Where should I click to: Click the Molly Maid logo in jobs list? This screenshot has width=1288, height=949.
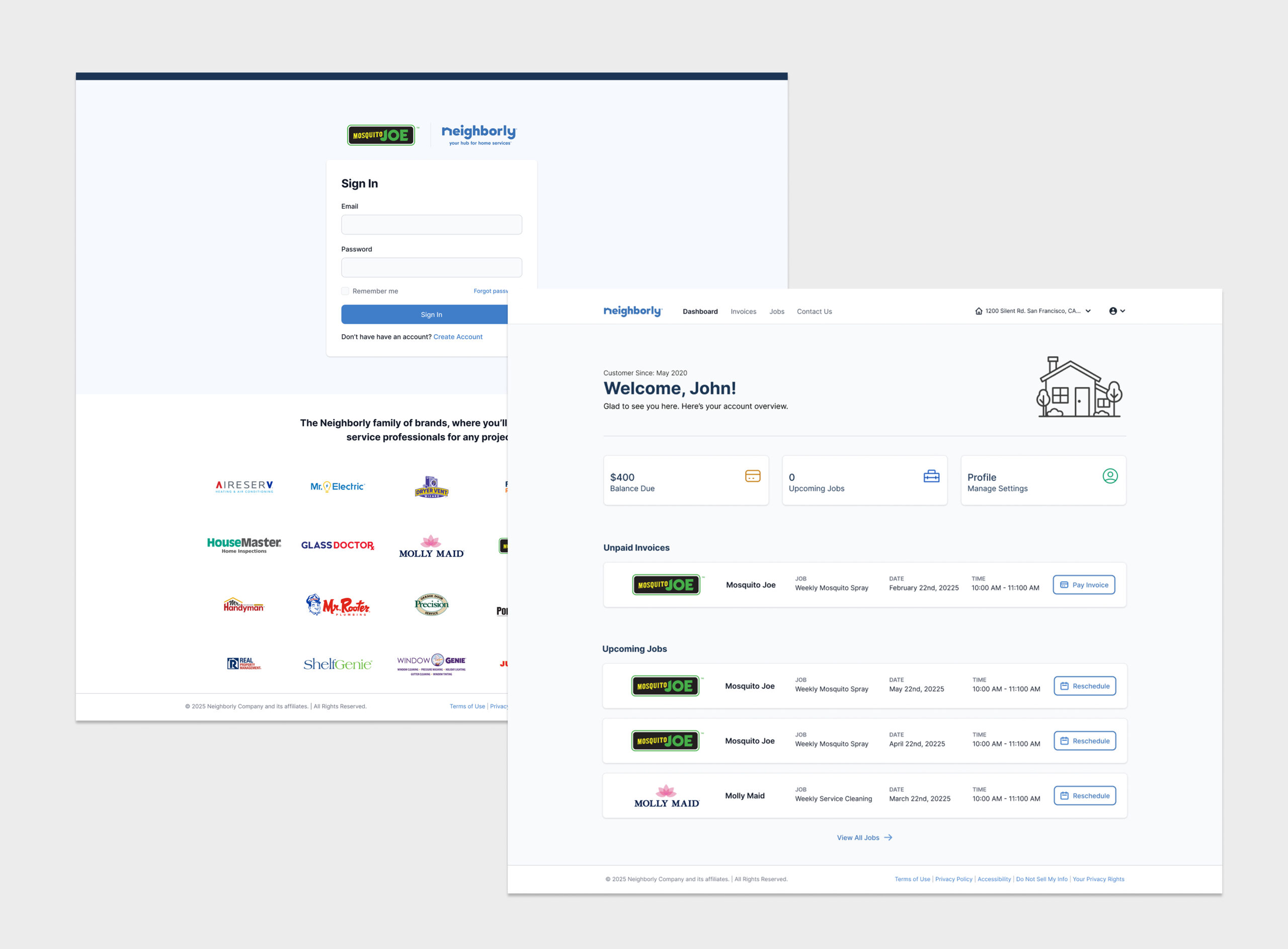tap(666, 796)
